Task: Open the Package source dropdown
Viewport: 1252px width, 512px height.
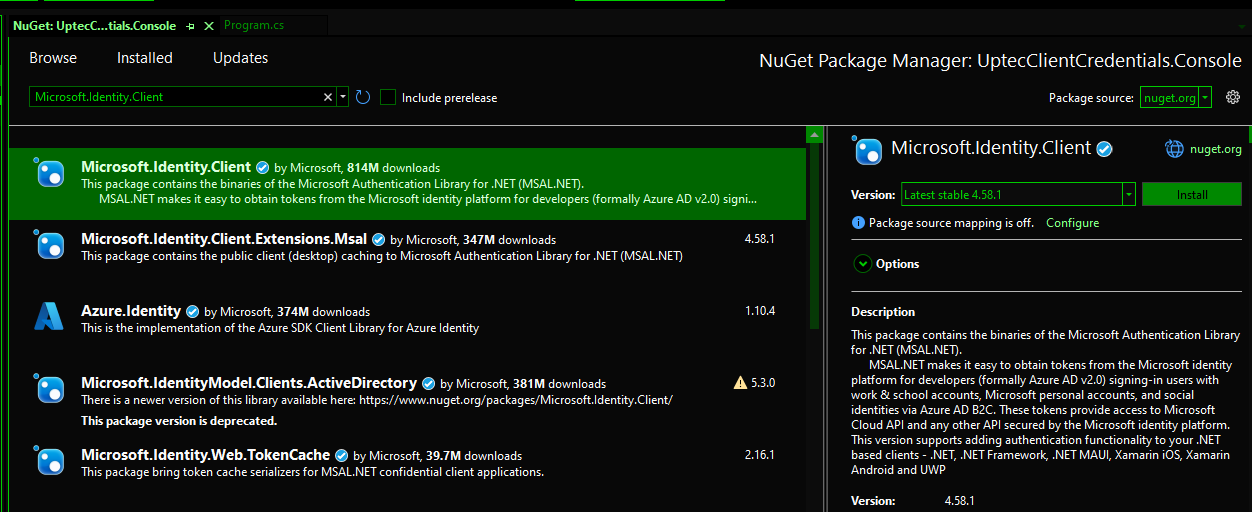Action: click(x=1205, y=97)
